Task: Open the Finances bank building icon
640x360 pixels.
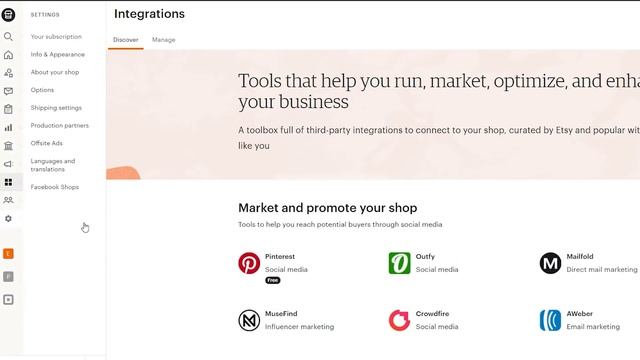Action: coord(8,146)
